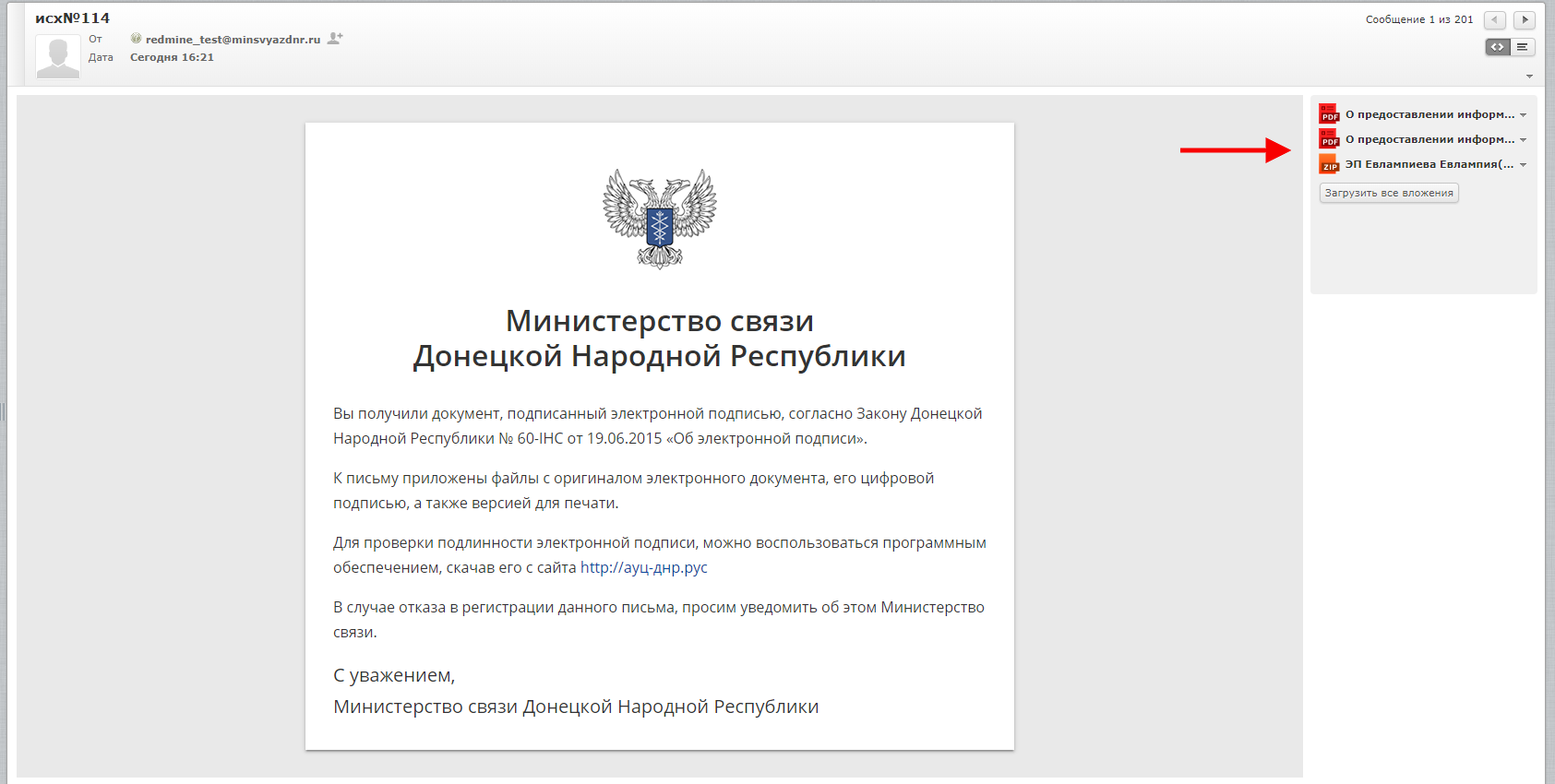1555x784 pixels.
Task: Click the round identity icon before the sender address
Action: 136,39
